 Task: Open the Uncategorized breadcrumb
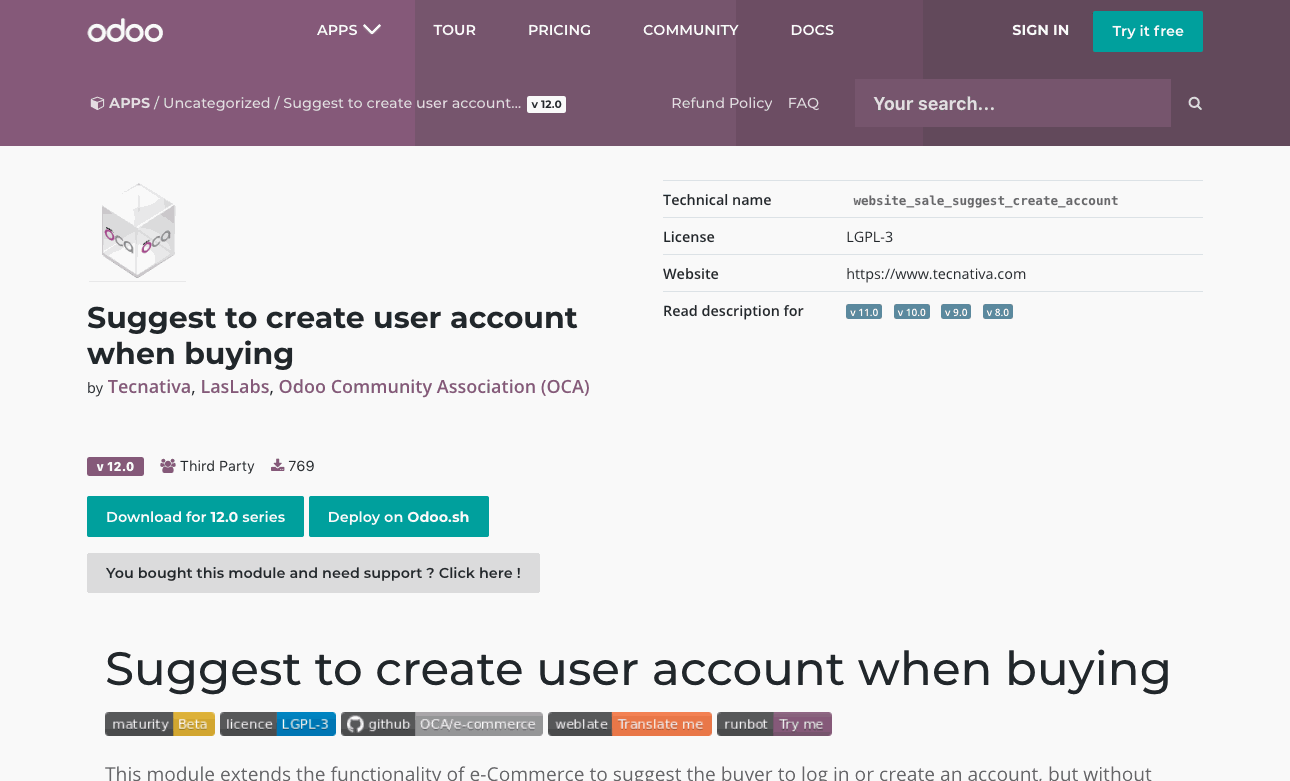click(x=217, y=103)
